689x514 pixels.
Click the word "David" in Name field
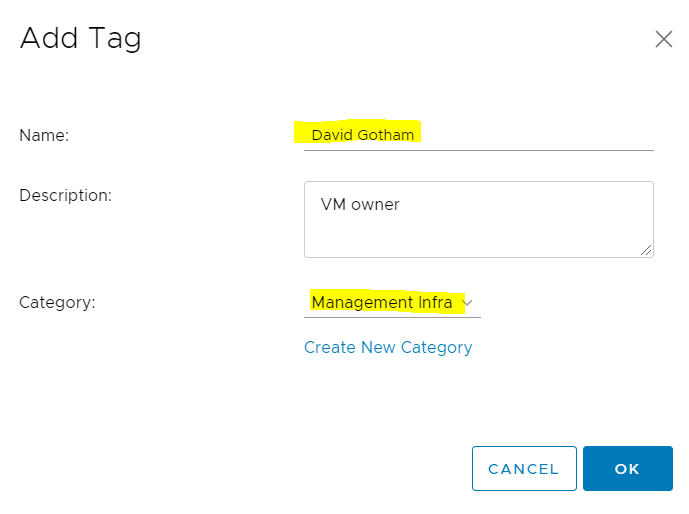[x=332, y=134]
